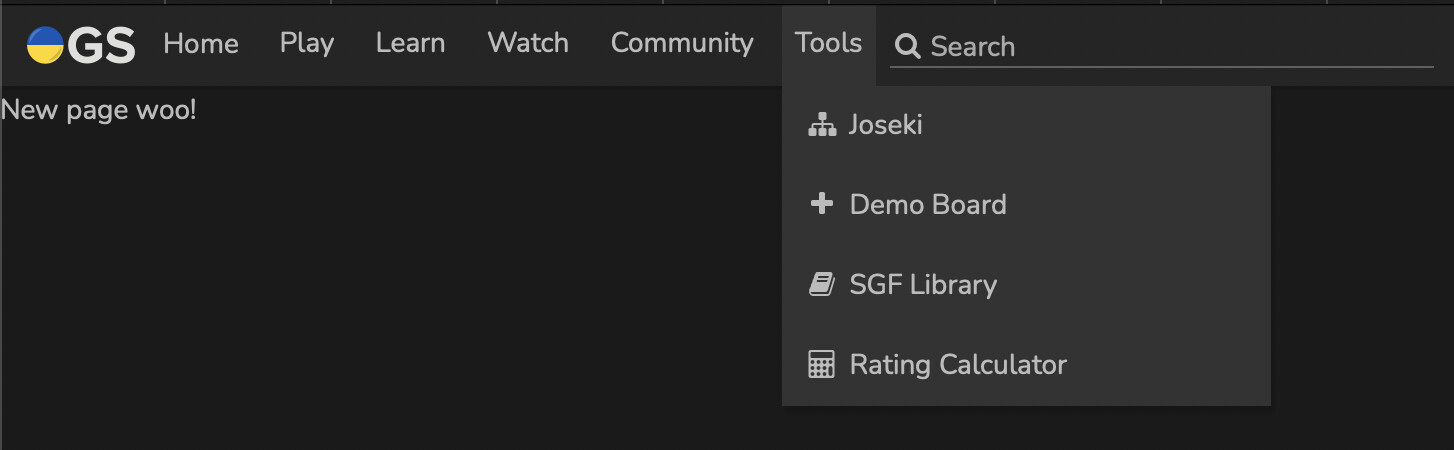Open the Joseki explorer link
The height and width of the screenshot is (450, 1454).
[885, 125]
